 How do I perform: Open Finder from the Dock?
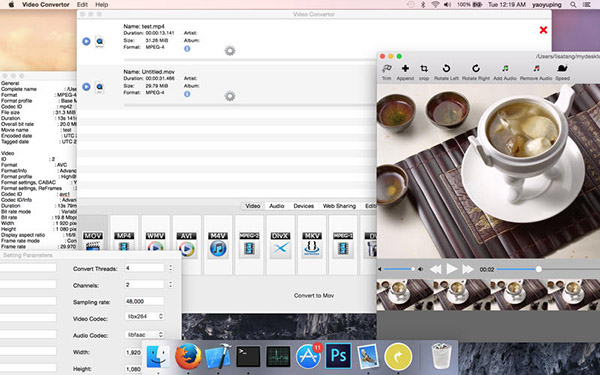point(158,356)
